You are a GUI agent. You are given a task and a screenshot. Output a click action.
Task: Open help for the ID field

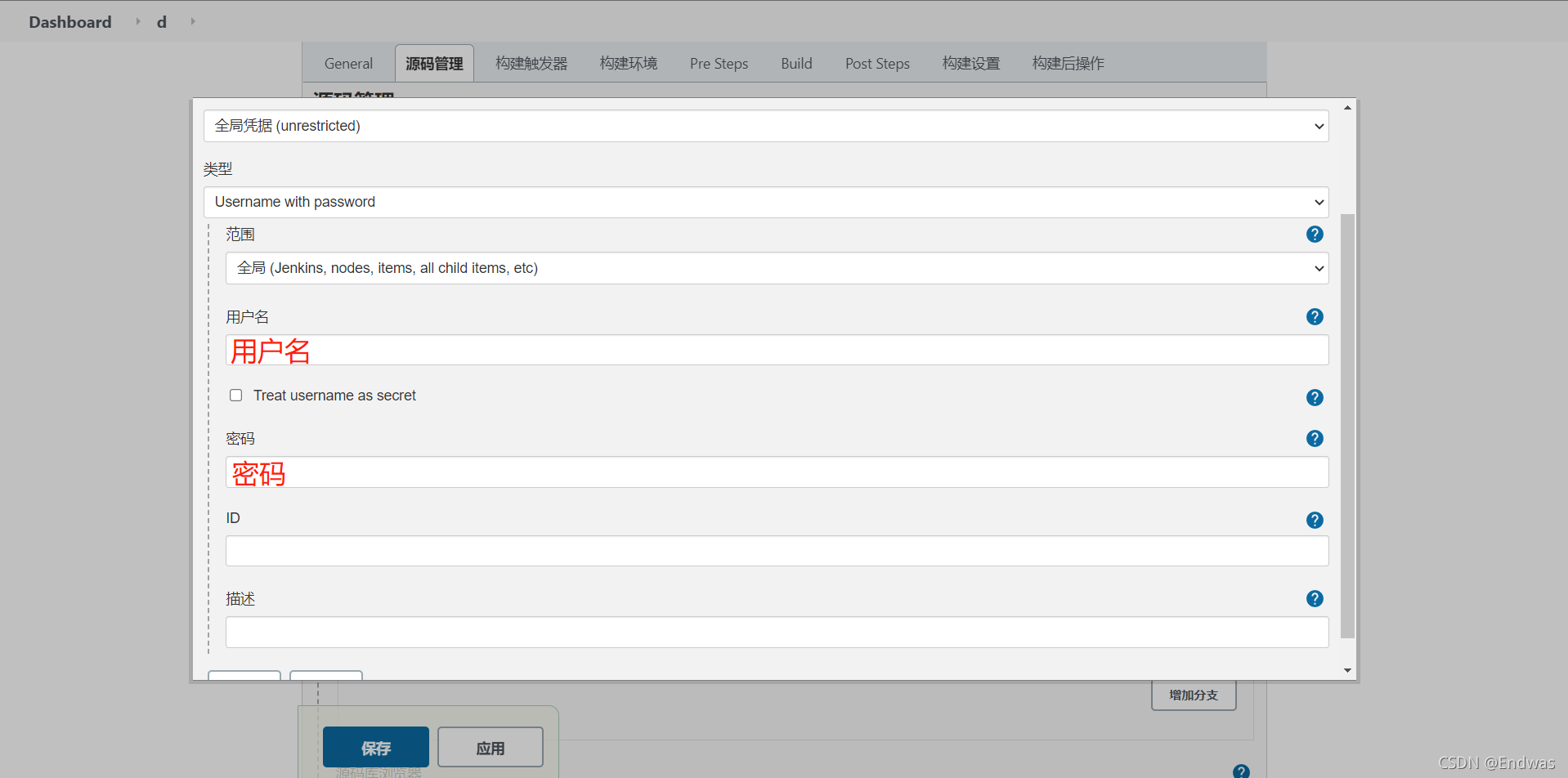click(1315, 521)
